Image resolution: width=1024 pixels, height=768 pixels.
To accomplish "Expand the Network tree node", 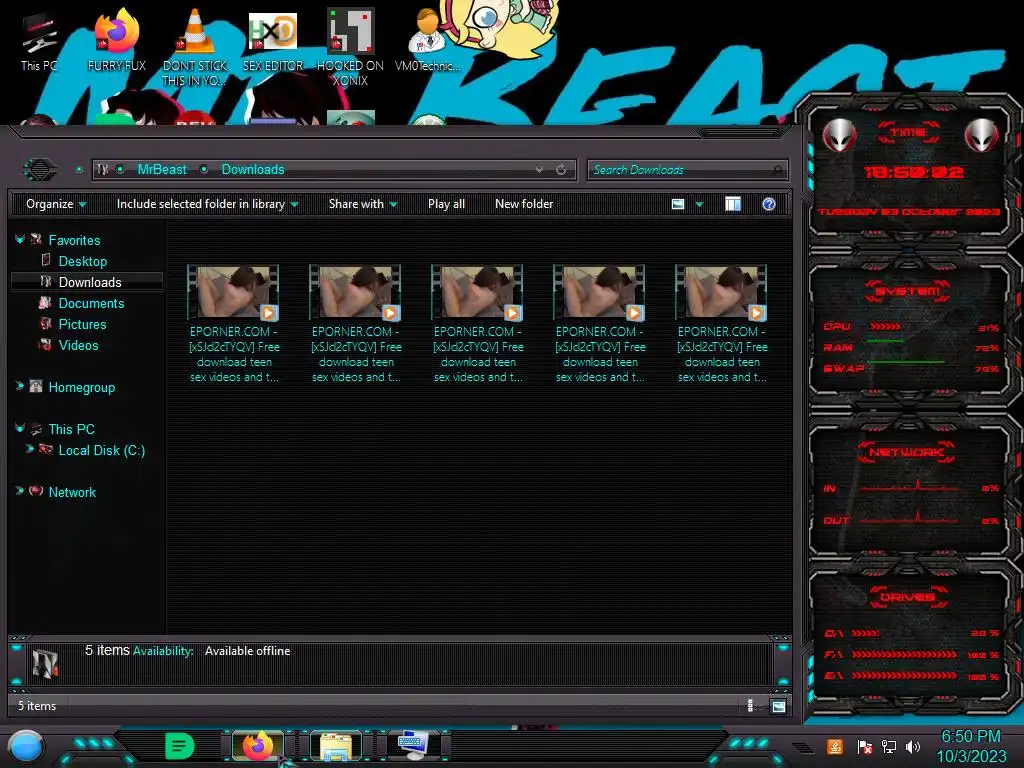I will coord(20,490).
